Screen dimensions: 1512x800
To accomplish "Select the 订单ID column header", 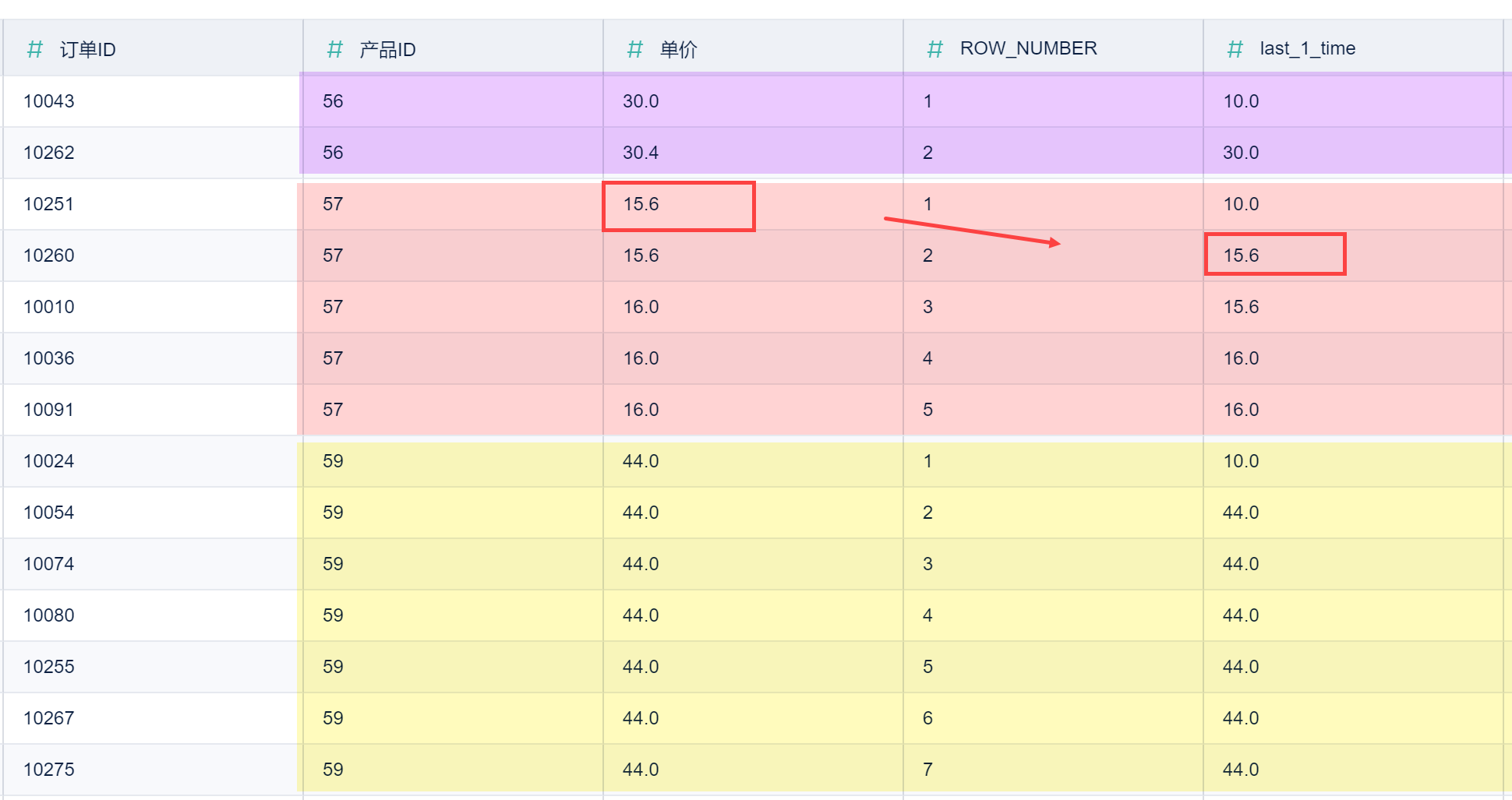I will tap(87, 50).
